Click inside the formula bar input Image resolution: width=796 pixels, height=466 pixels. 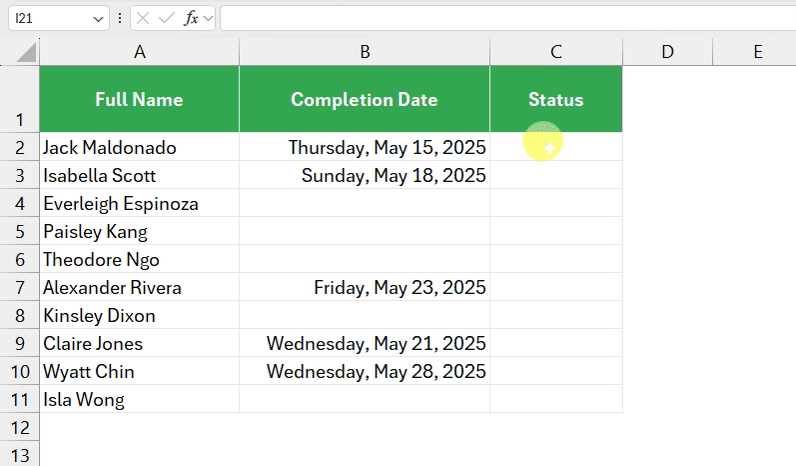point(508,19)
